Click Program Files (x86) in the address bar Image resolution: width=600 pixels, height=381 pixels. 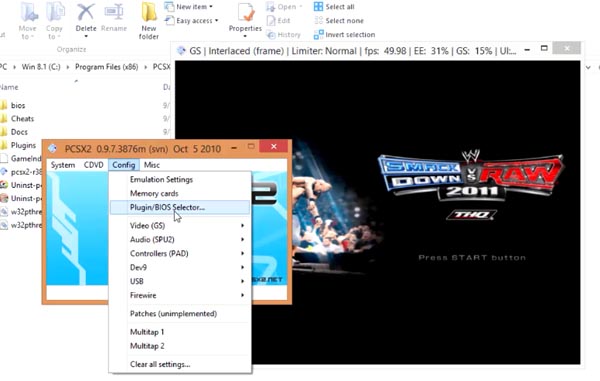(x=106, y=67)
